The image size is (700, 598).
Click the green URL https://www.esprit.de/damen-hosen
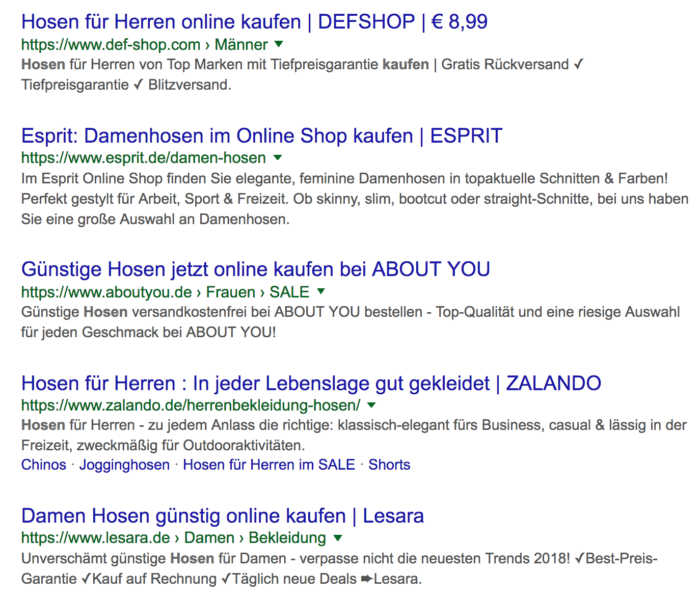click(x=144, y=158)
